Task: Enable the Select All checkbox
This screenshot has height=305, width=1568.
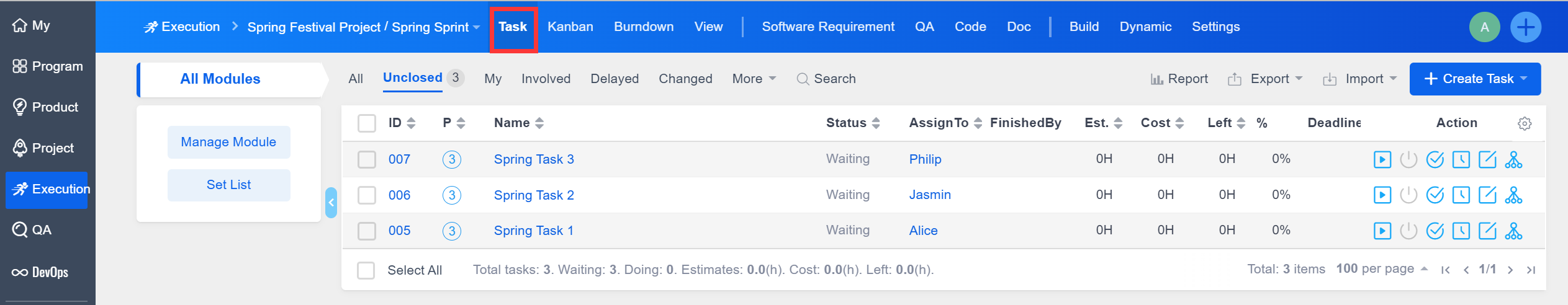Action: pos(366,270)
